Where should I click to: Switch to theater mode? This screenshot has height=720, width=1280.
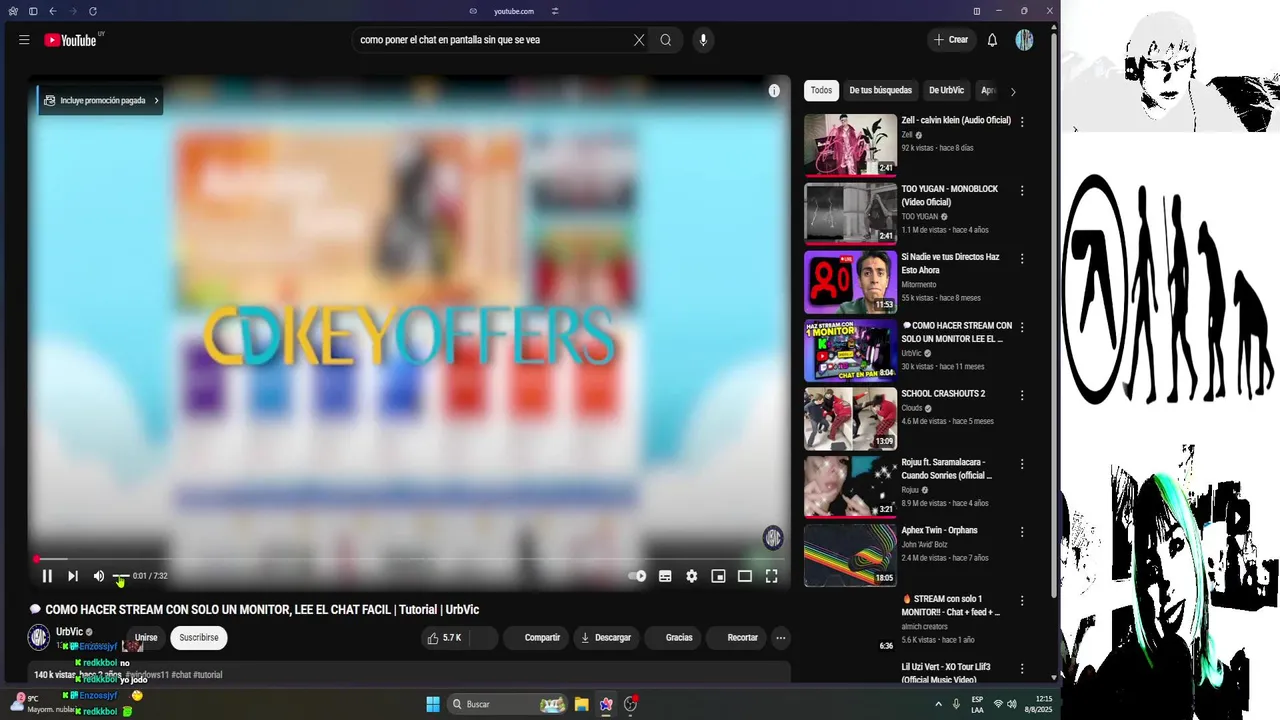coord(745,576)
